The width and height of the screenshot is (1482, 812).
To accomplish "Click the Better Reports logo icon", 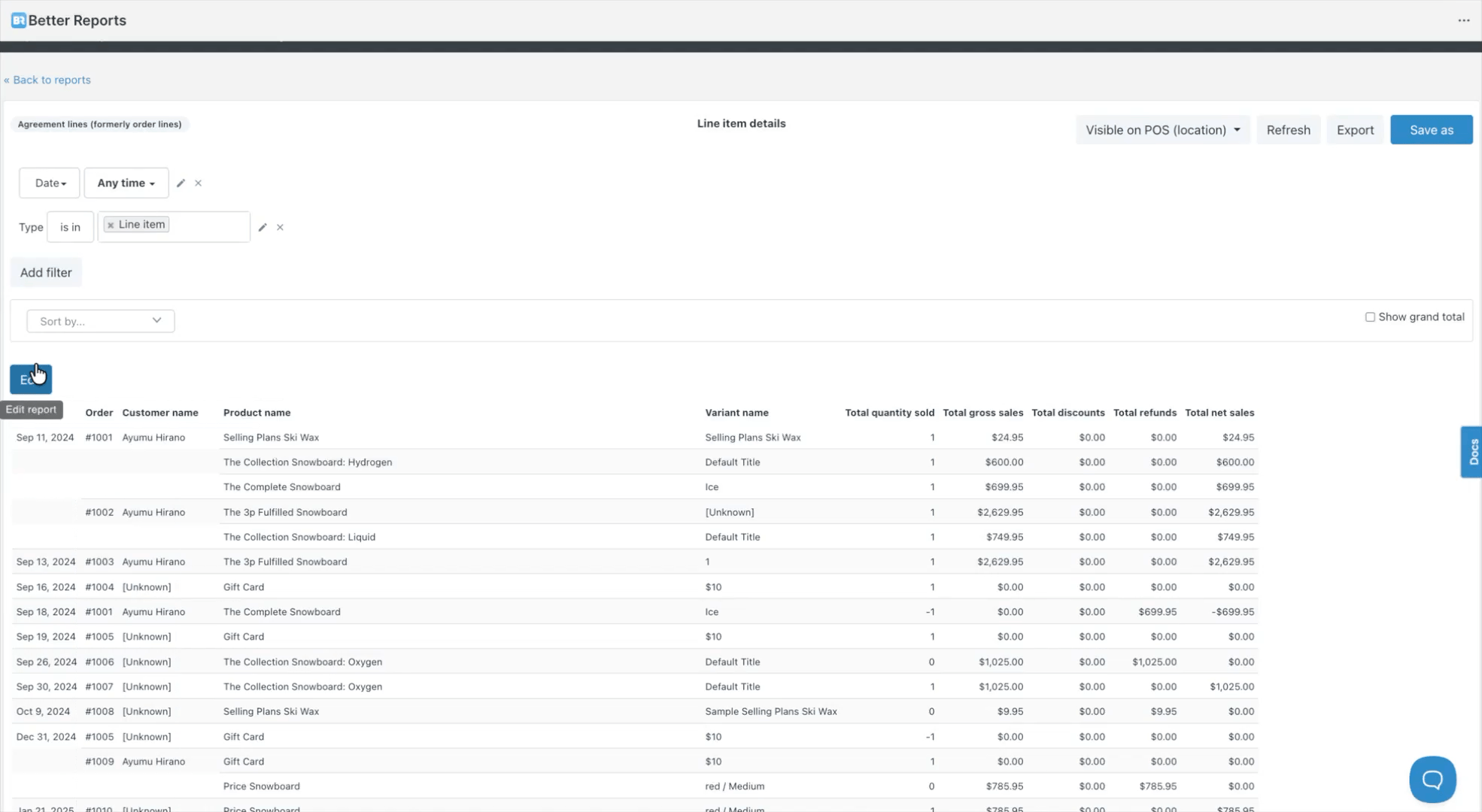I will click(19, 20).
